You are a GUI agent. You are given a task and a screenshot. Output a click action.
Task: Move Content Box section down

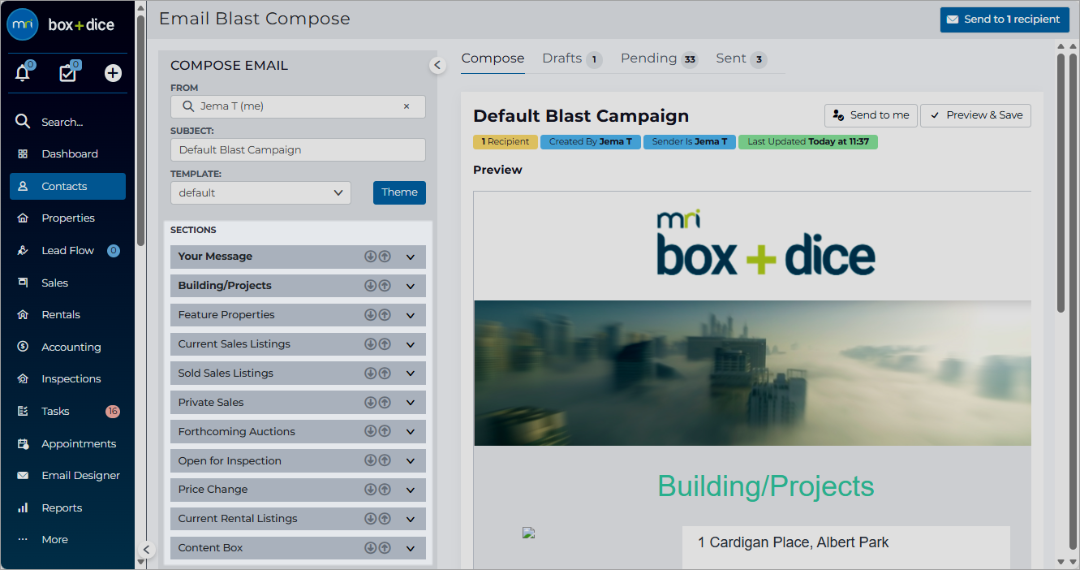[x=371, y=547]
